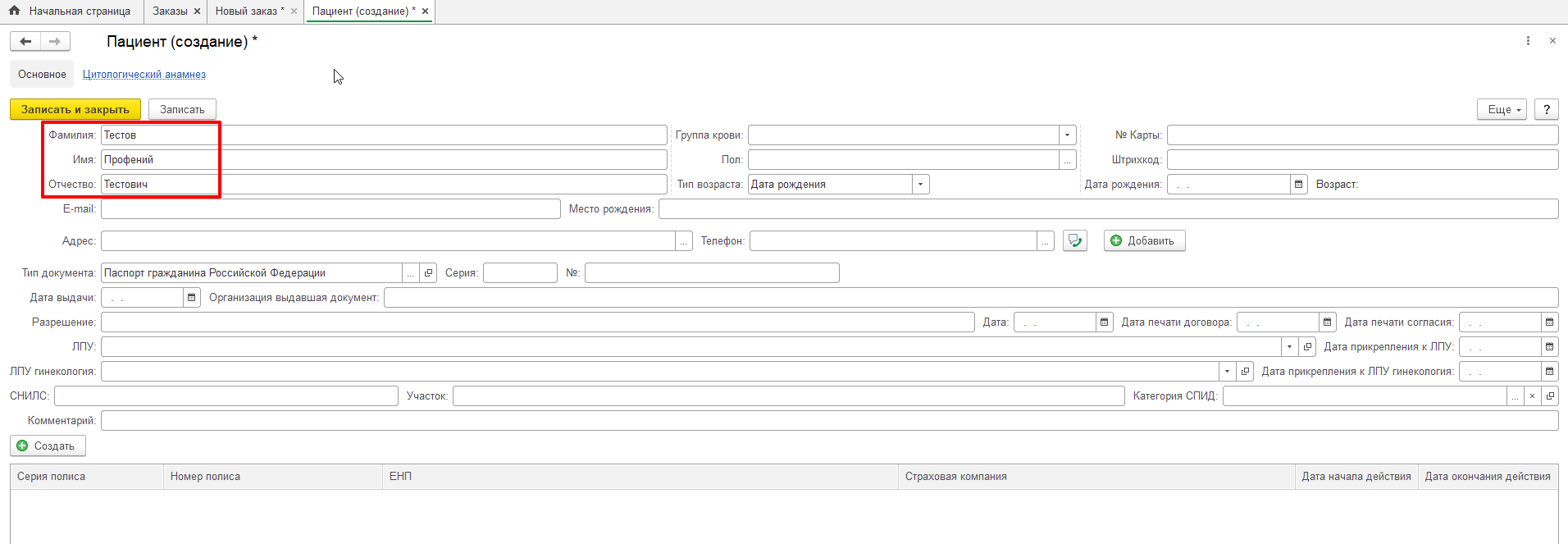Click into the СНИЛС input field
Screen dimensions: 1568x544
click(226, 396)
